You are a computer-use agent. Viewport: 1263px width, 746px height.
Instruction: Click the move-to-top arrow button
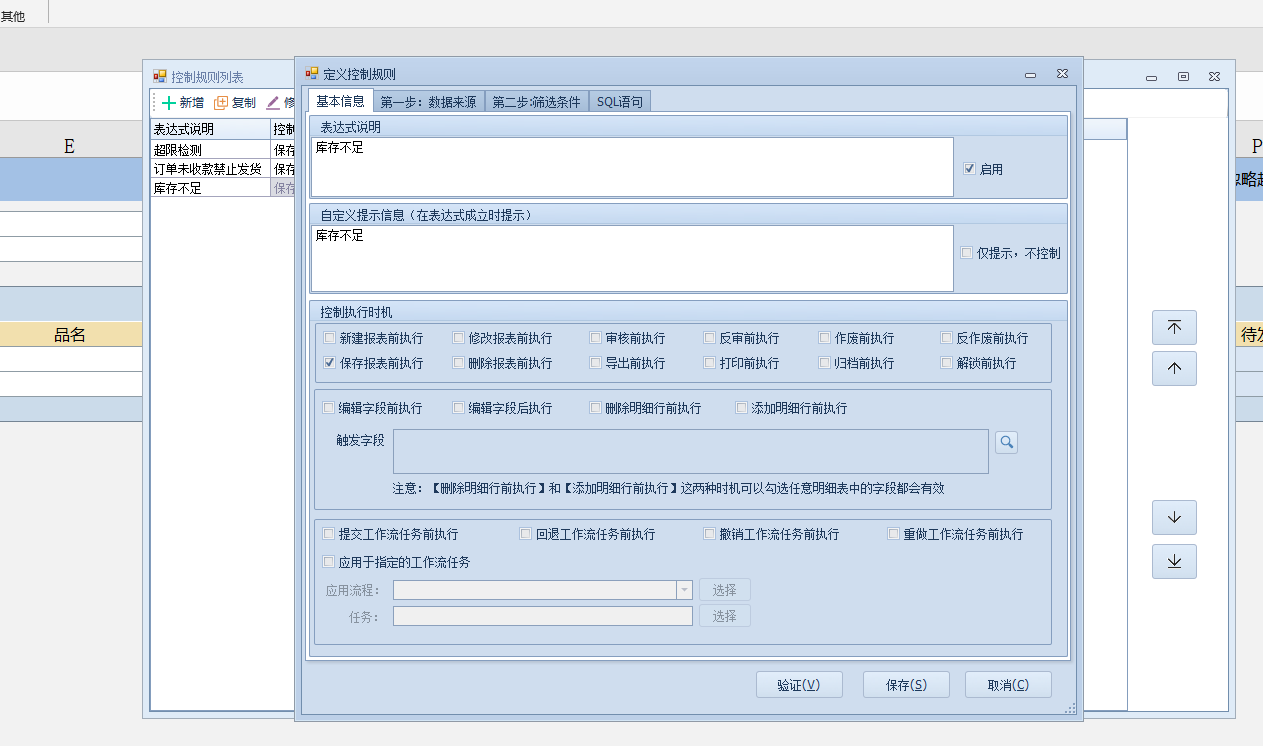(x=1174, y=328)
